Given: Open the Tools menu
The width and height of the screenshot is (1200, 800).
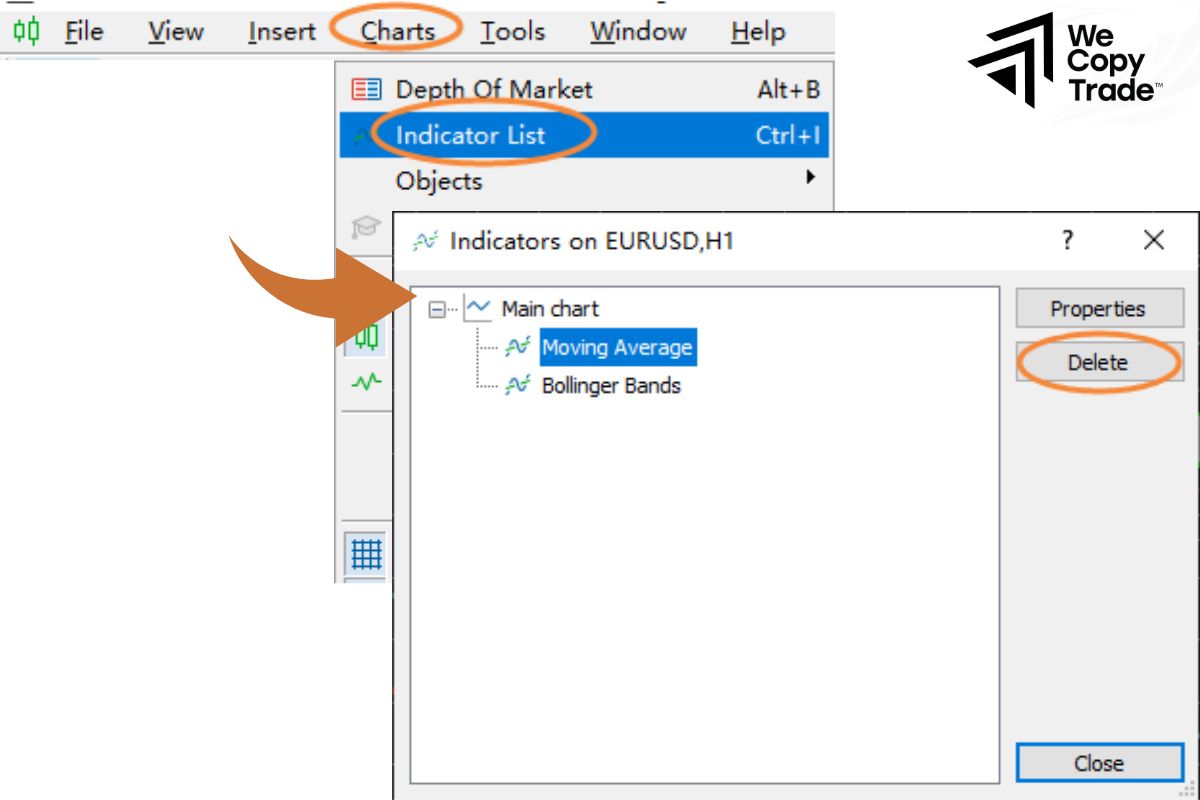Looking at the screenshot, I should [x=512, y=31].
